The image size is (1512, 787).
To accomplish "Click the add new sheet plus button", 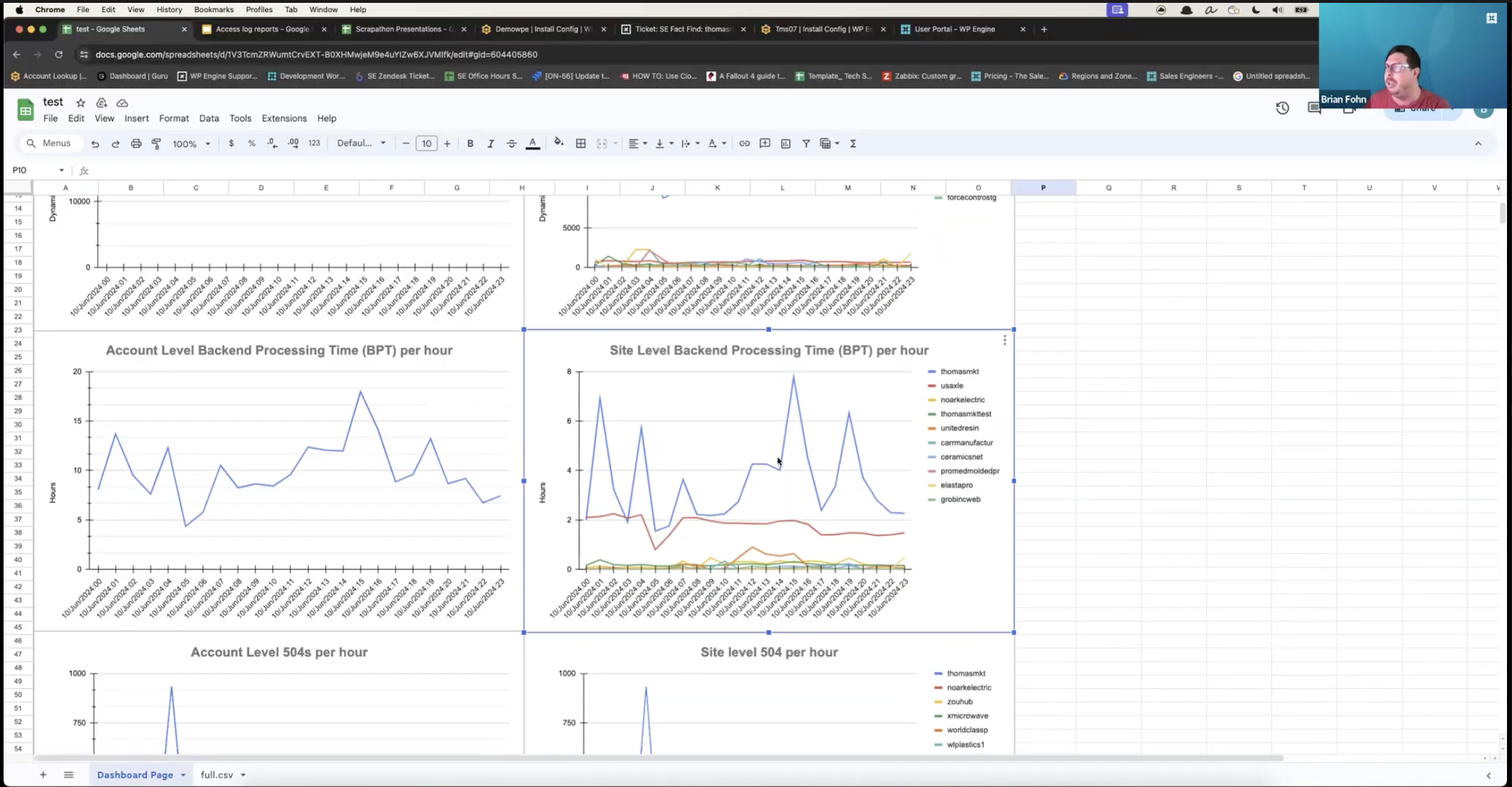I will [x=43, y=775].
